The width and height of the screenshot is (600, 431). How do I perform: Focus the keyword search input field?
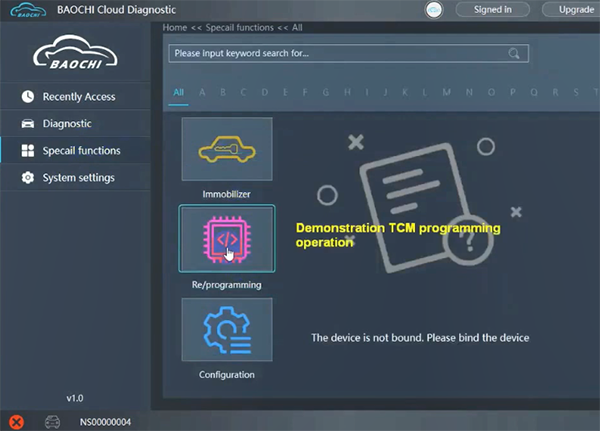click(349, 53)
